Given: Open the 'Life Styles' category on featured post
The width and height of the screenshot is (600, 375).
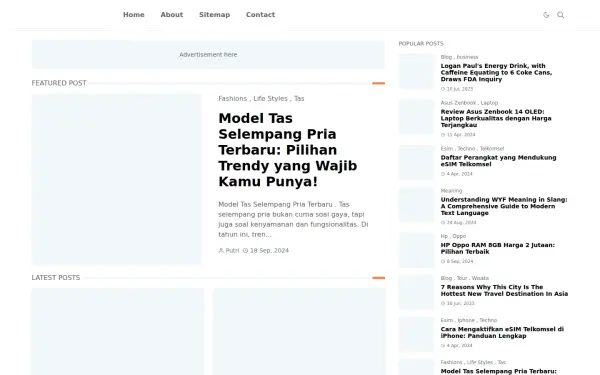Looking at the screenshot, I should click(270, 99).
